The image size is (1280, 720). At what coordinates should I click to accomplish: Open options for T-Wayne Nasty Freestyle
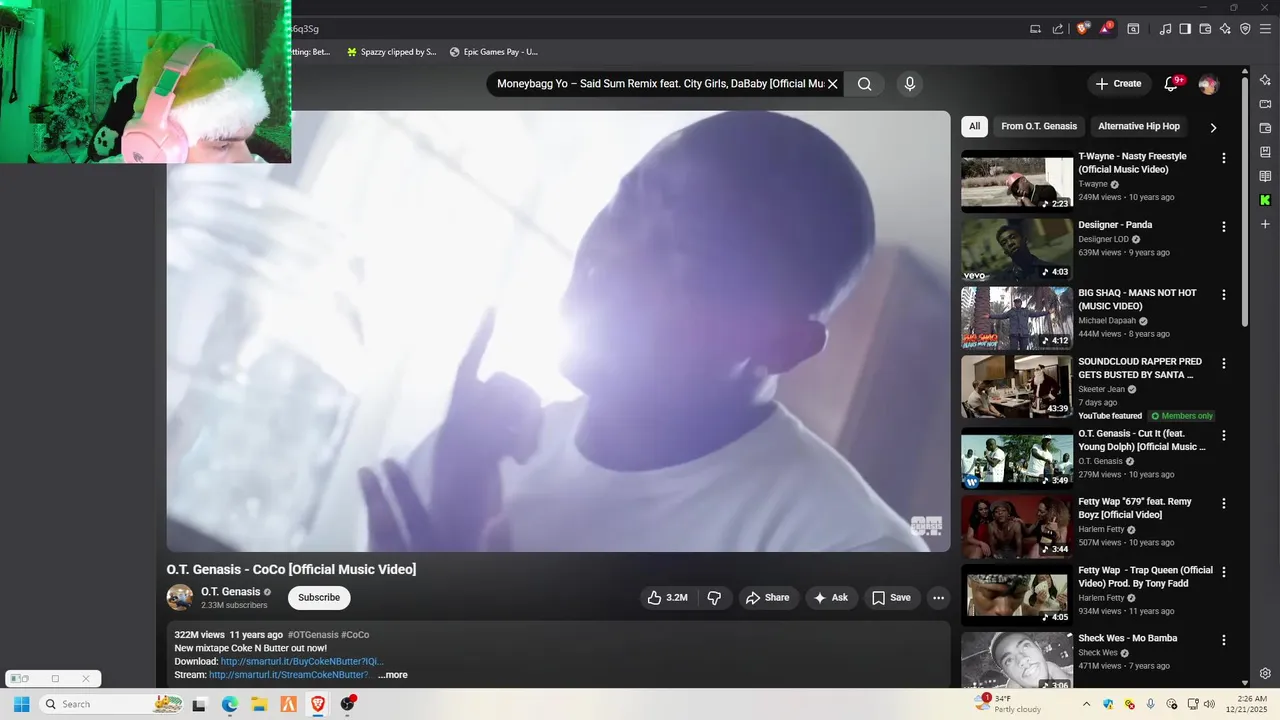tap(1223, 158)
